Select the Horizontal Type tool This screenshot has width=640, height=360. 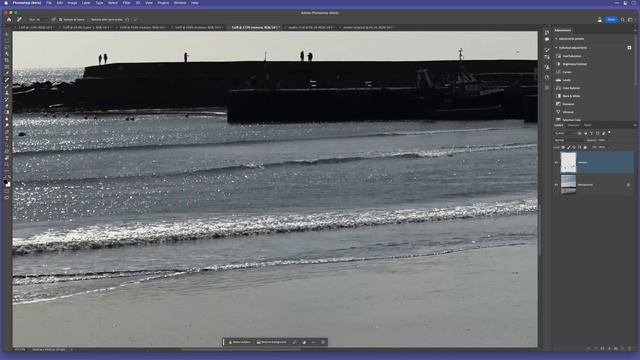(7, 138)
